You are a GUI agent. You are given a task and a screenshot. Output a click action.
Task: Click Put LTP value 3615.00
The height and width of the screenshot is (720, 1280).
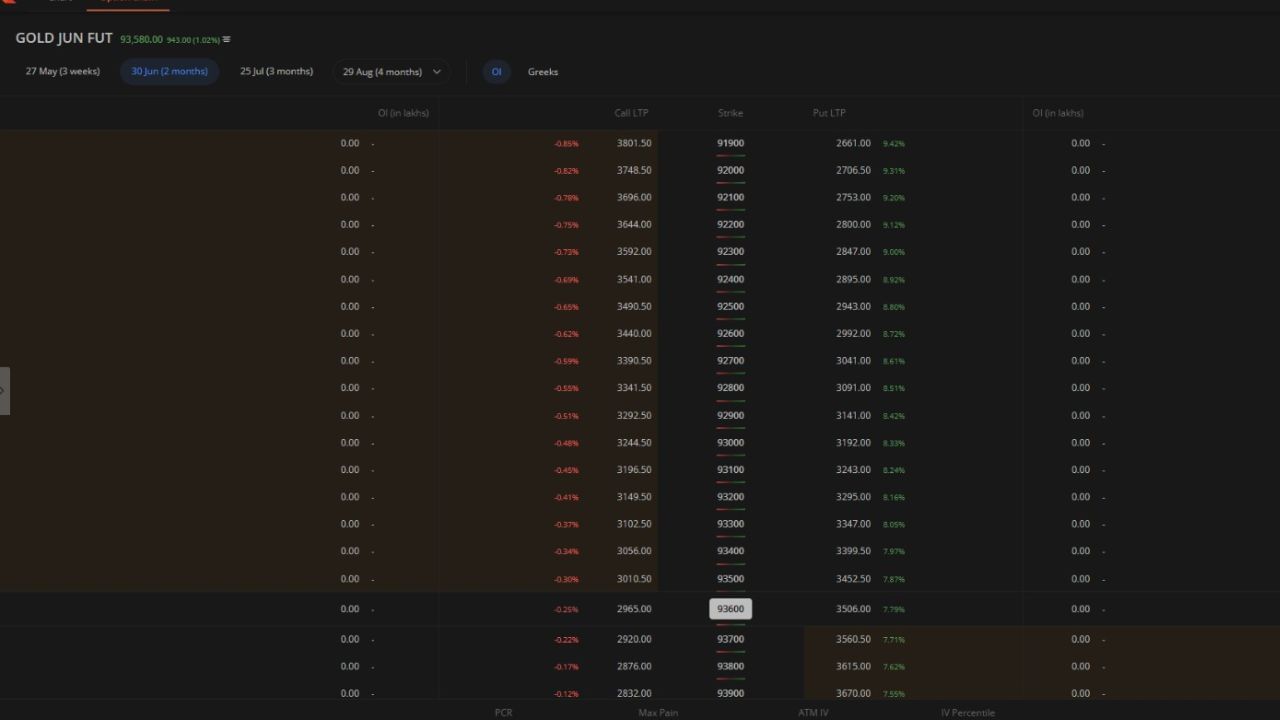(853, 666)
